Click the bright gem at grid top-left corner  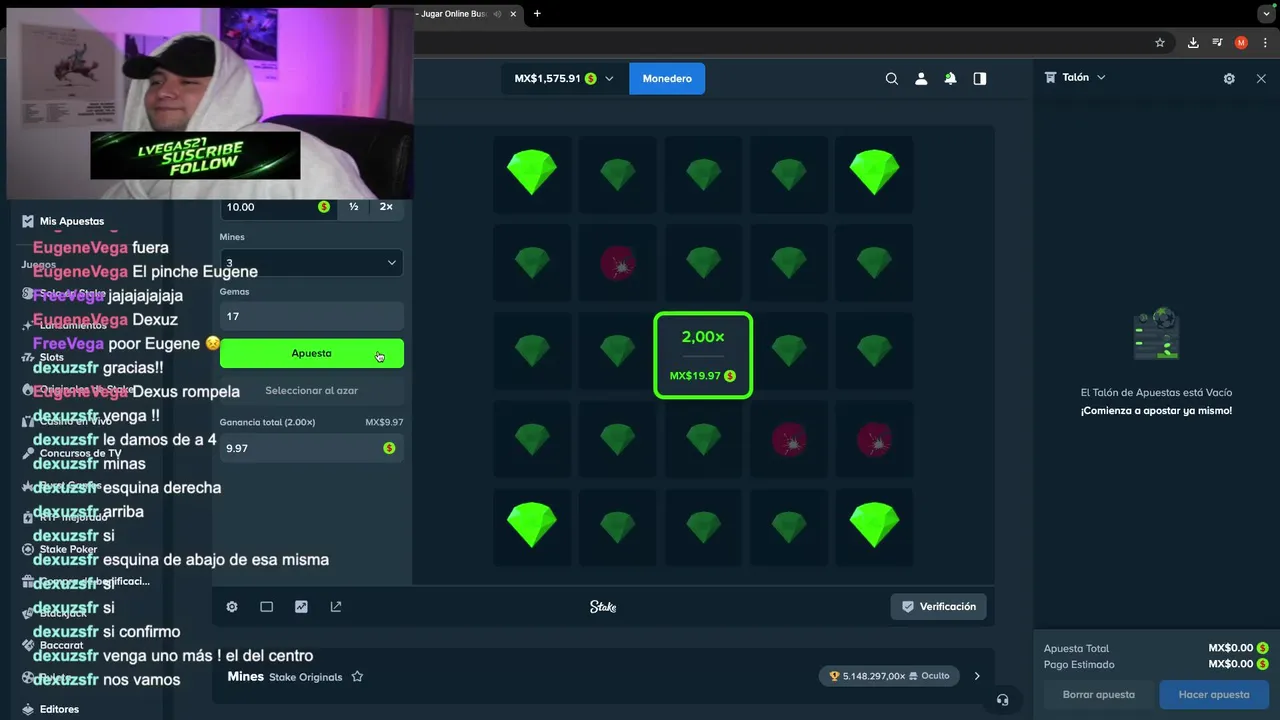point(531,173)
